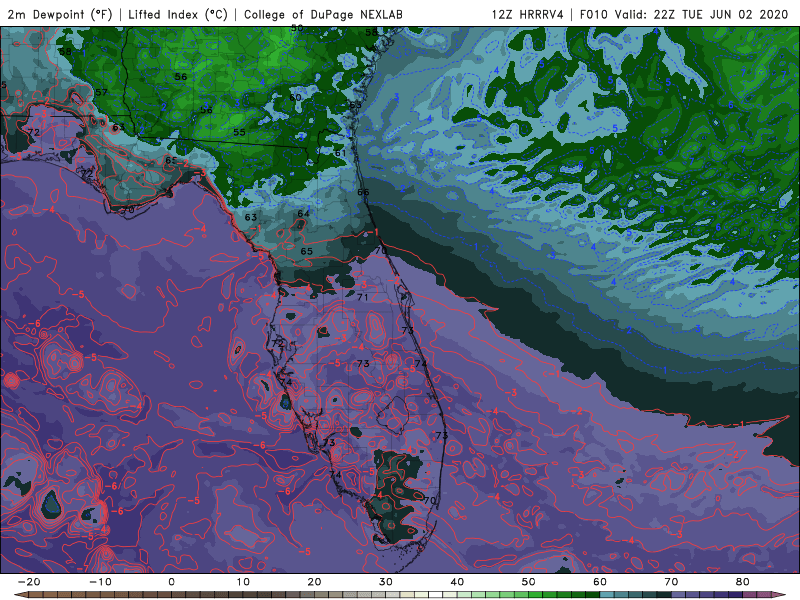Click the "12Z HRRRV4" model run text

(x=528, y=14)
